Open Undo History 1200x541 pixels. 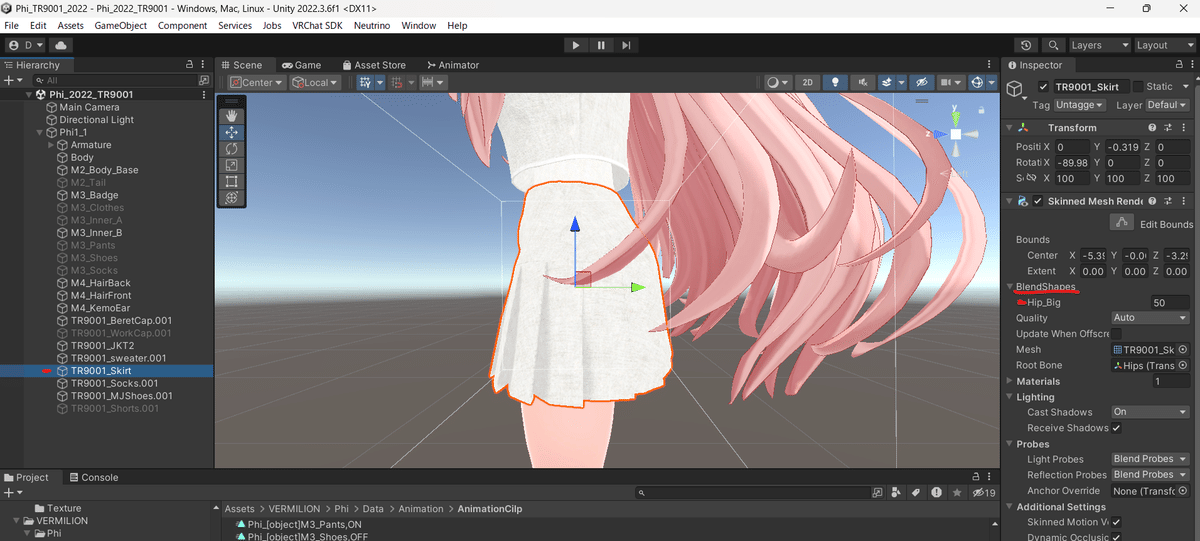click(x=1027, y=45)
